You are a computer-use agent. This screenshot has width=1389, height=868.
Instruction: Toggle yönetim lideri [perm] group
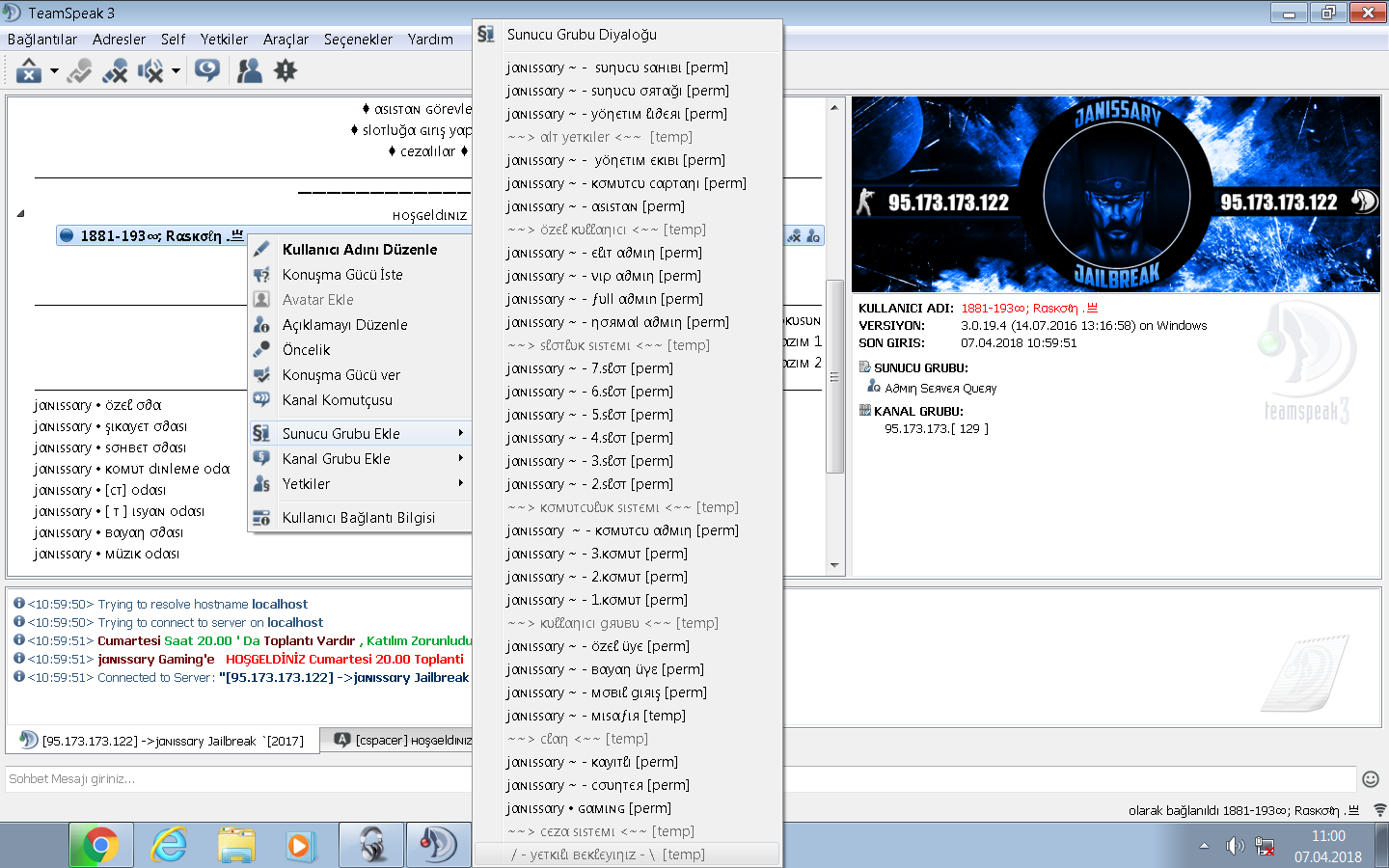tap(627, 114)
